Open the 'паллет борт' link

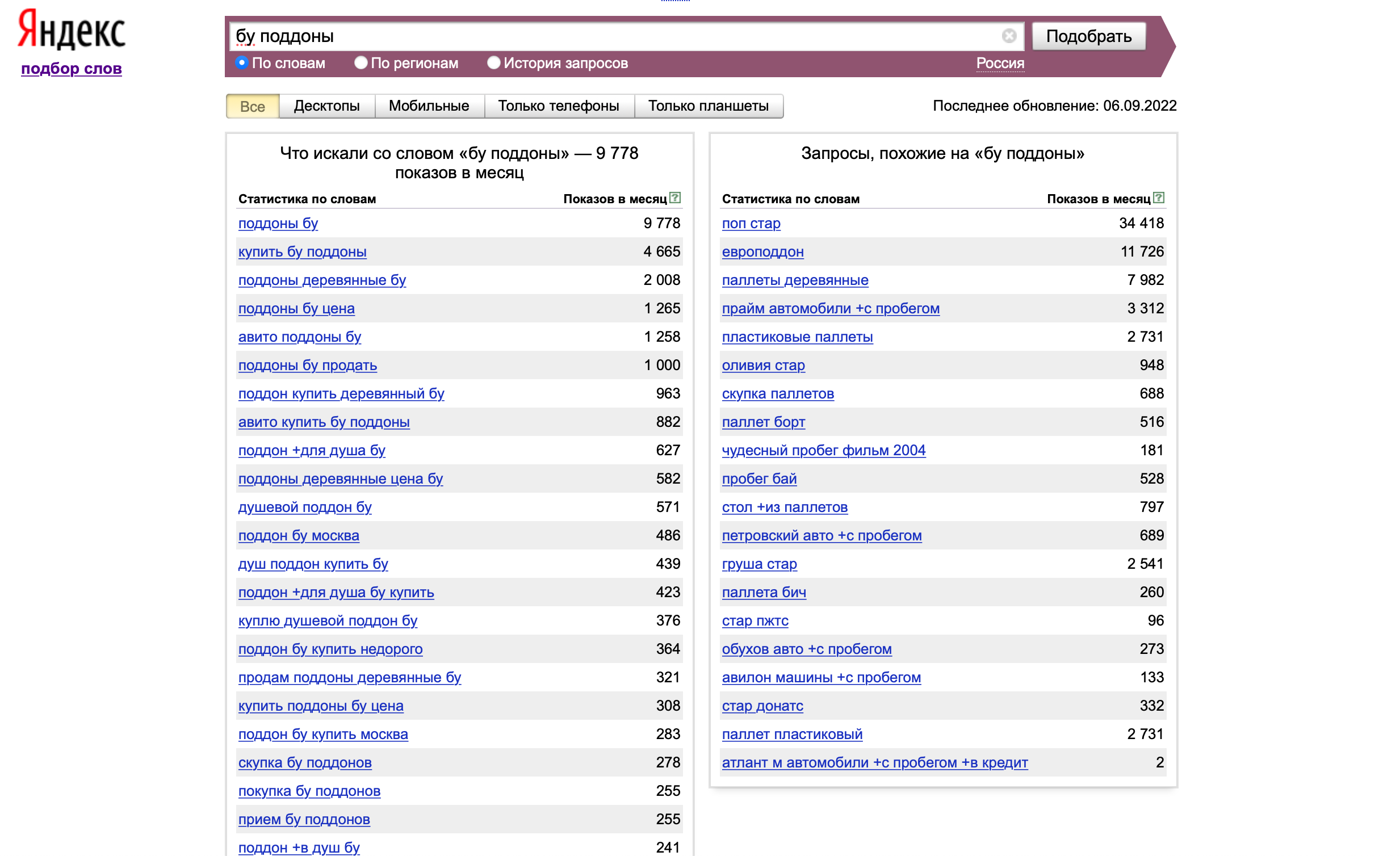tap(763, 422)
